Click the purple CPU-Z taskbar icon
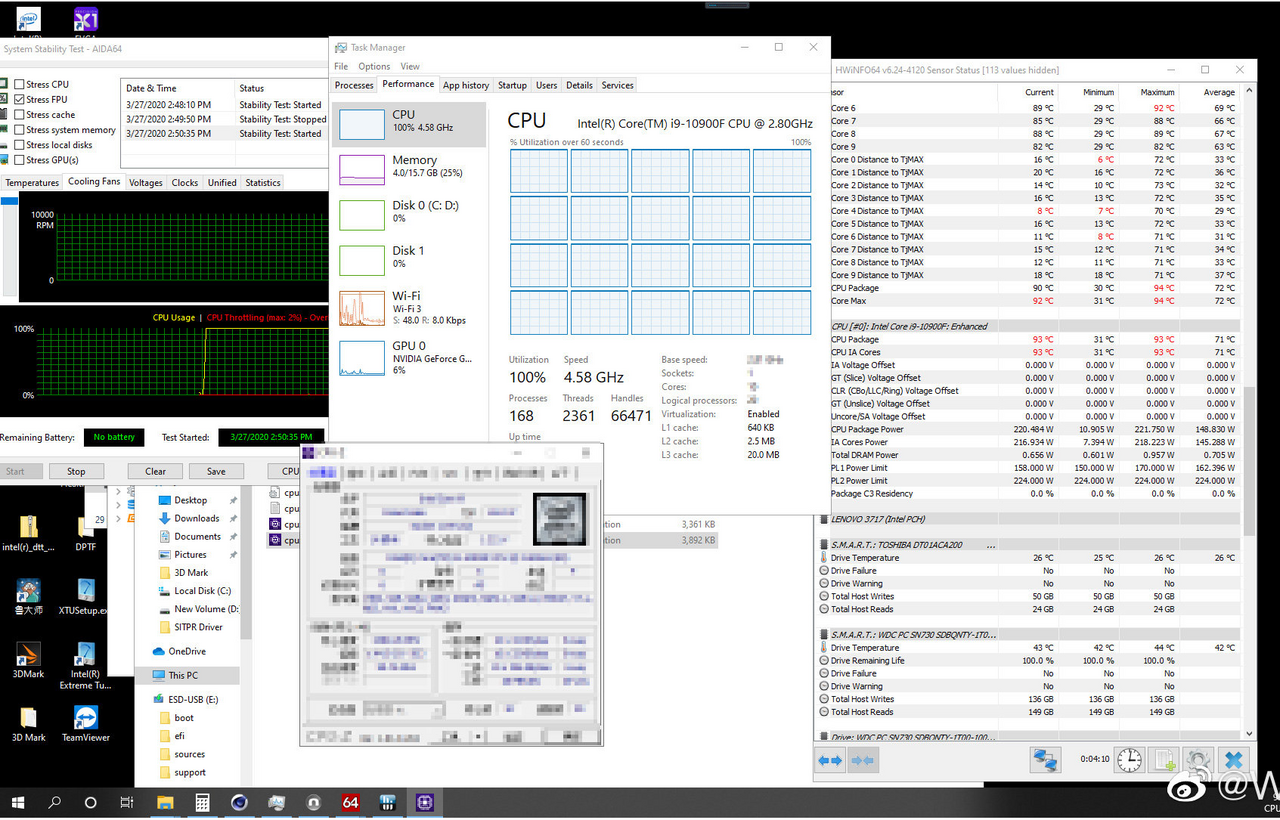1280x820 pixels. tap(424, 802)
